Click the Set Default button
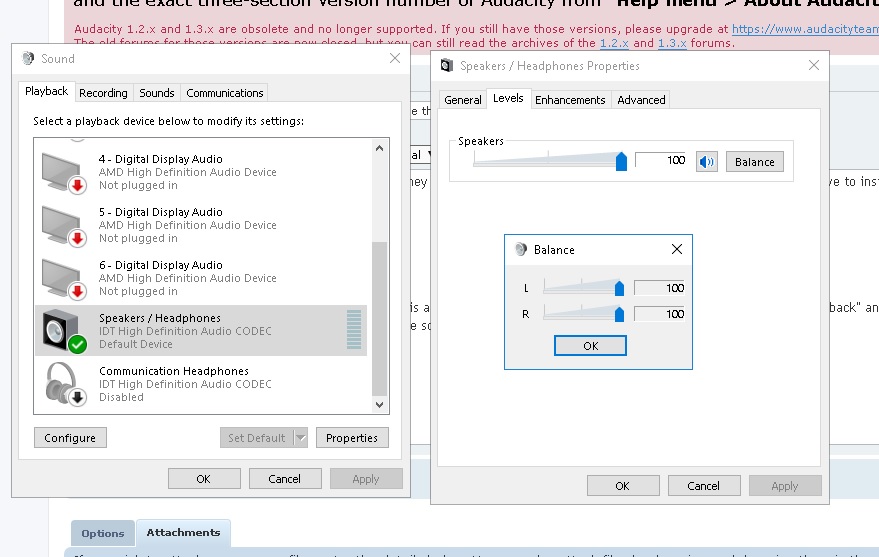Viewport: 879px width, 557px height. point(257,438)
